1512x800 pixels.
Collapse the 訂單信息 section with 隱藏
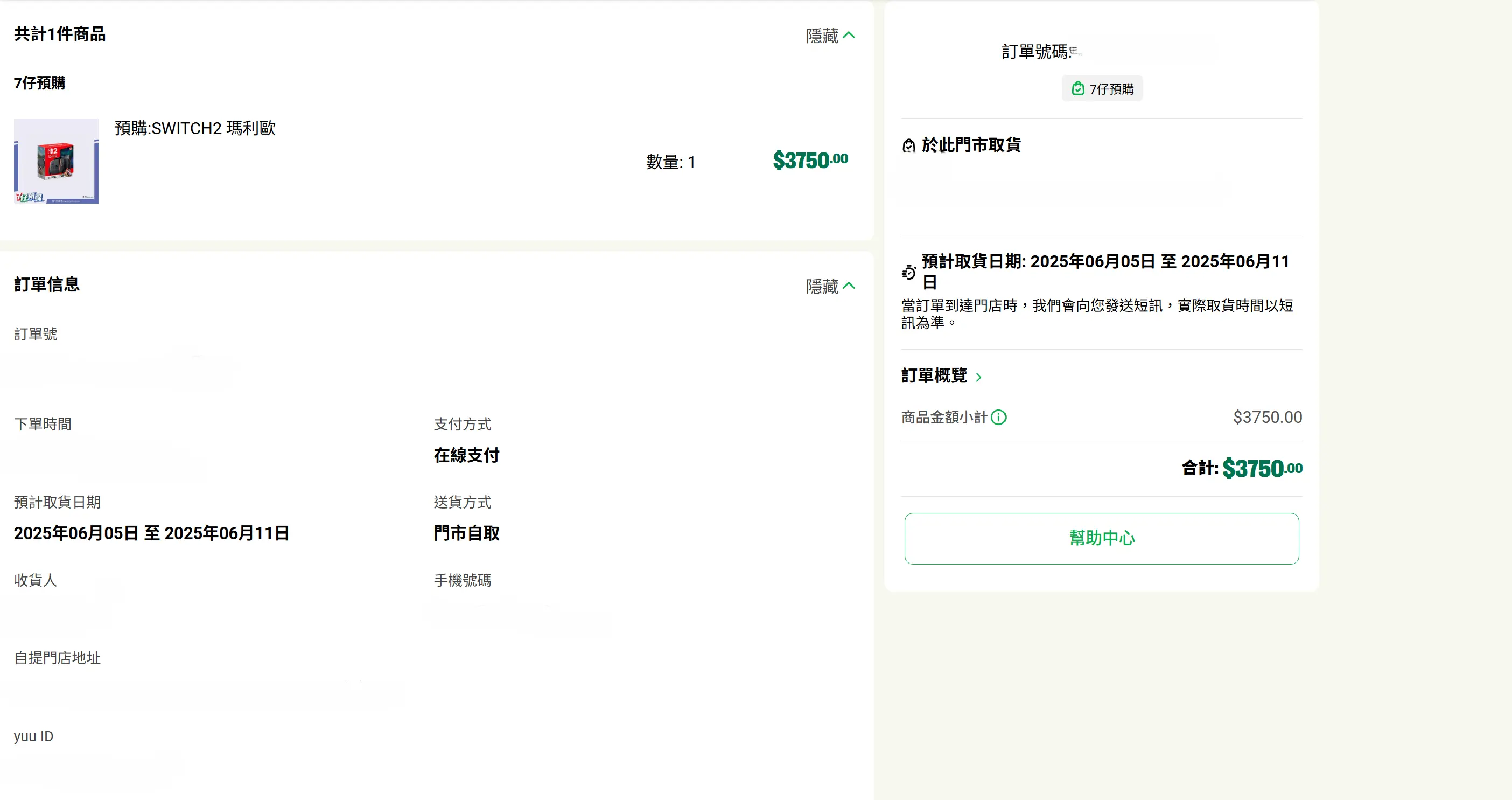pos(830,286)
